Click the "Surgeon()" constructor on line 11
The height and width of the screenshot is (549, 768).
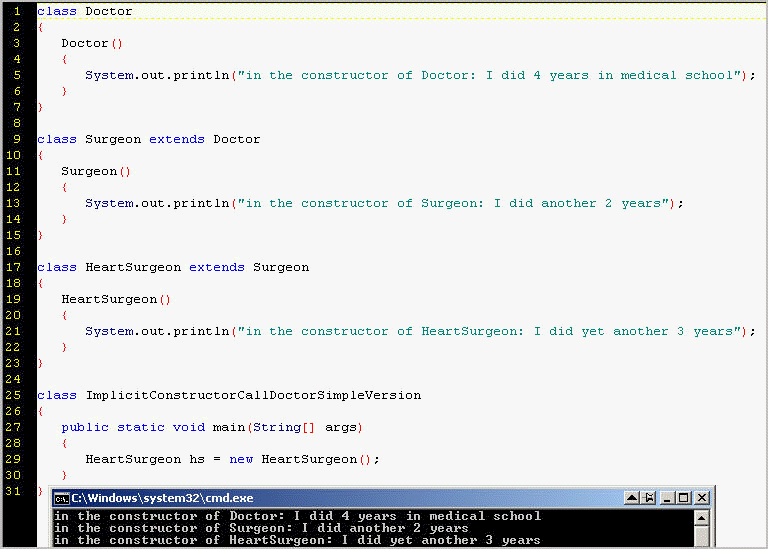point(96,171)
